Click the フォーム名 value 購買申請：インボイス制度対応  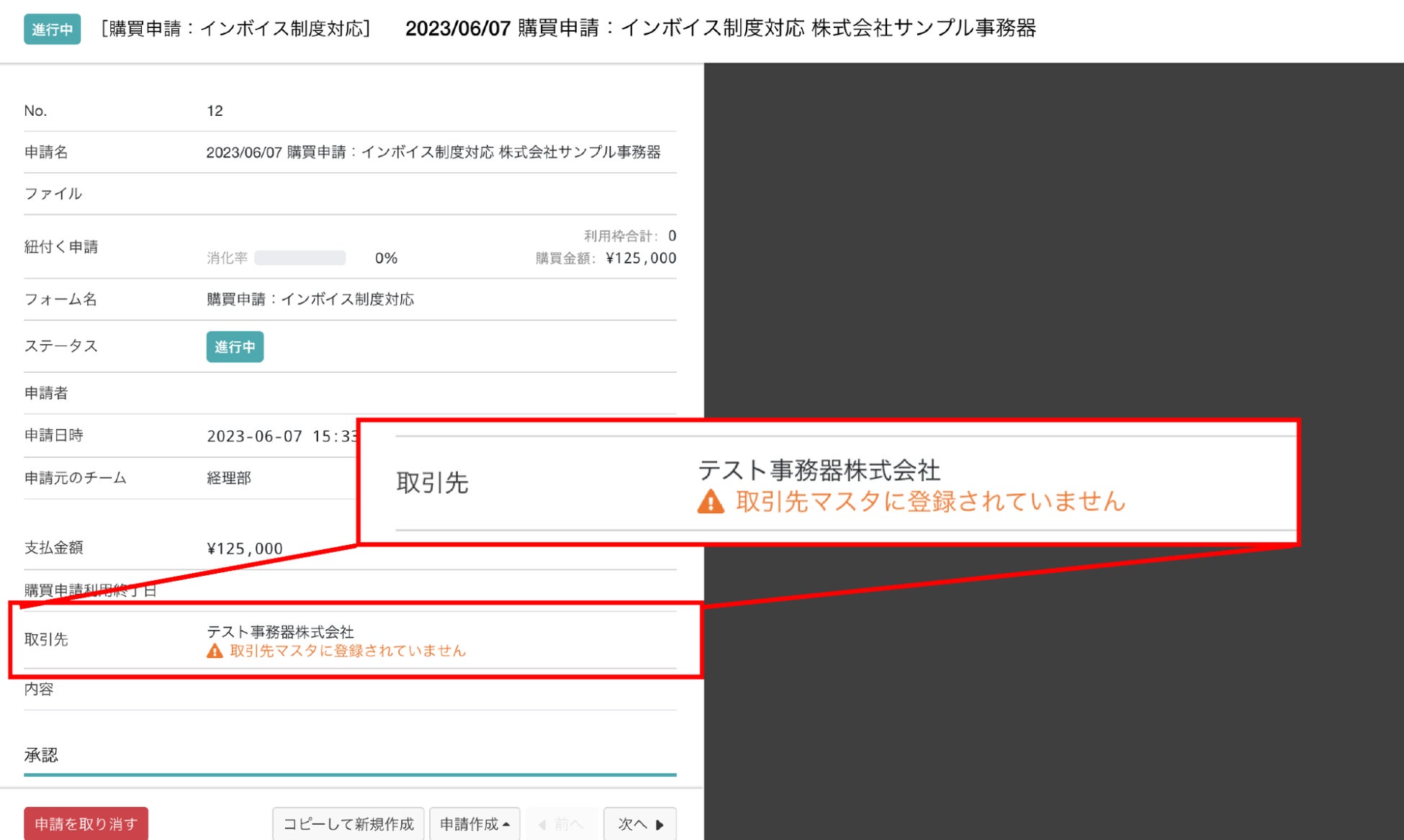point(310,299)
